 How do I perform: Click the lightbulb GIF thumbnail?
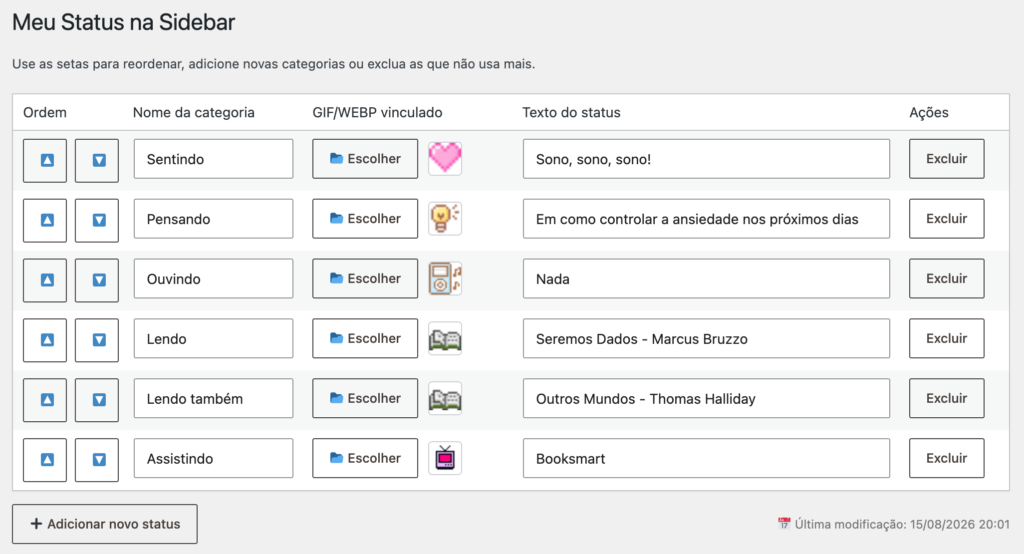tap(445, 218)
